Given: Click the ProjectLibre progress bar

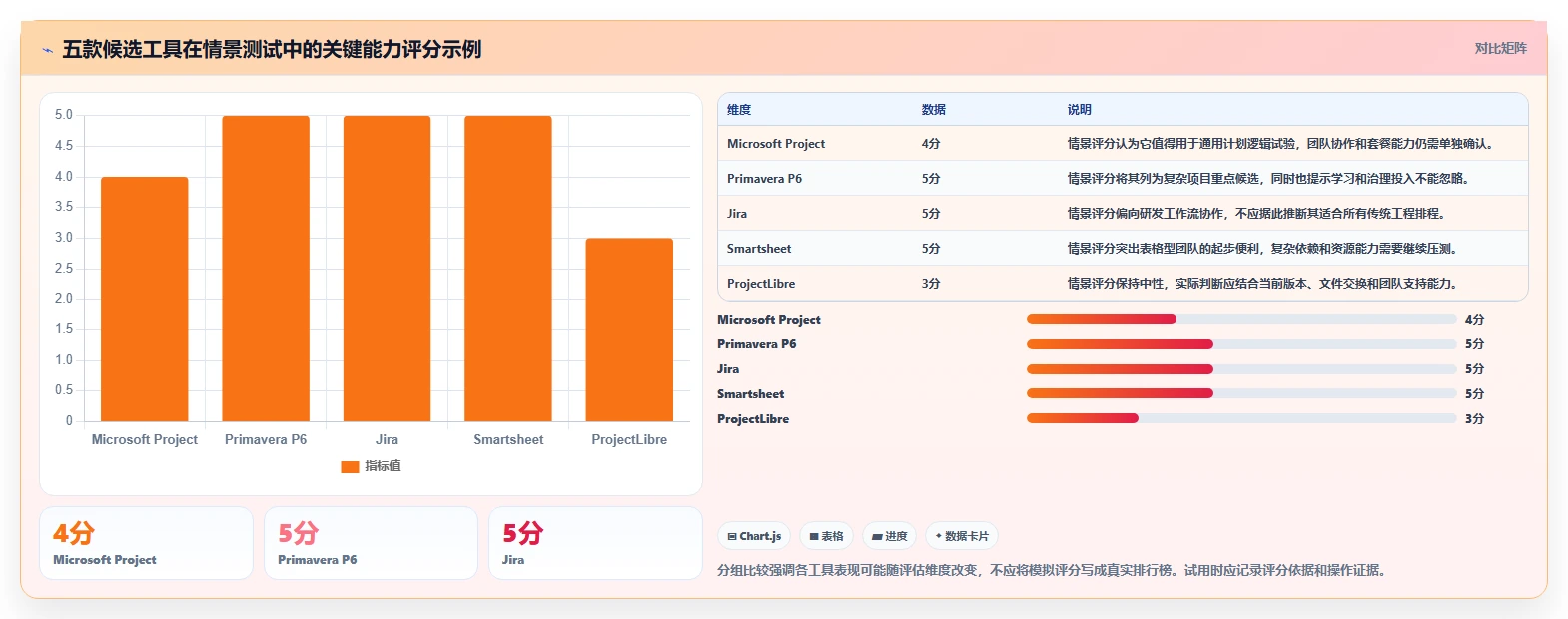Looking at the screenshot, I should (1241, 418).
